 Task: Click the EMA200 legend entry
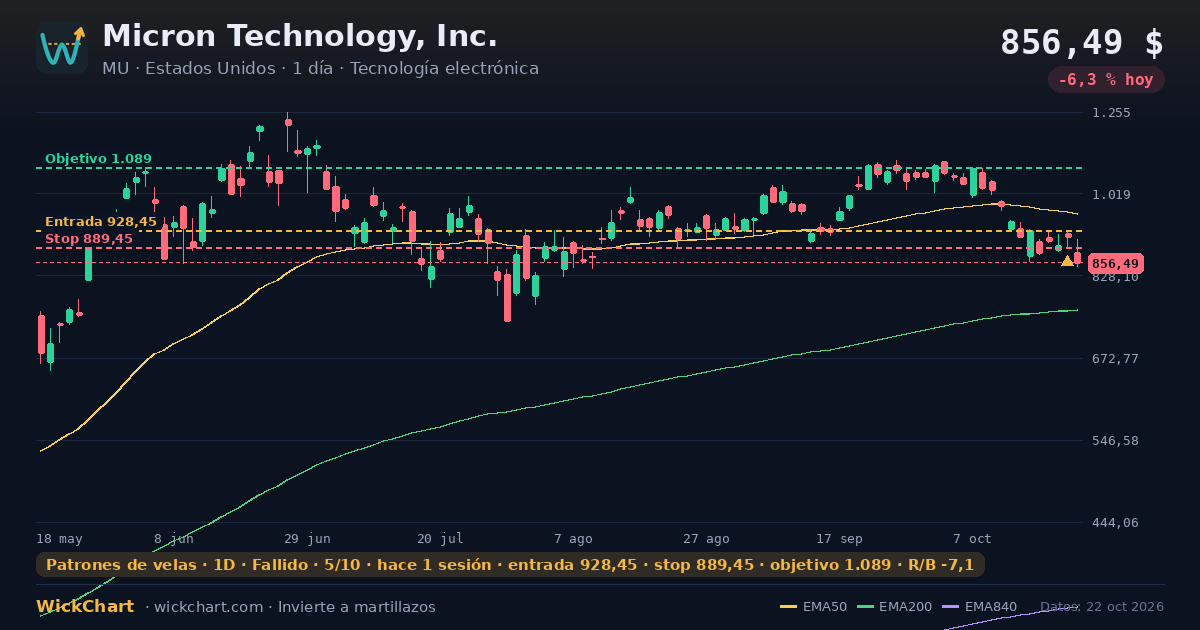point(894,607)
